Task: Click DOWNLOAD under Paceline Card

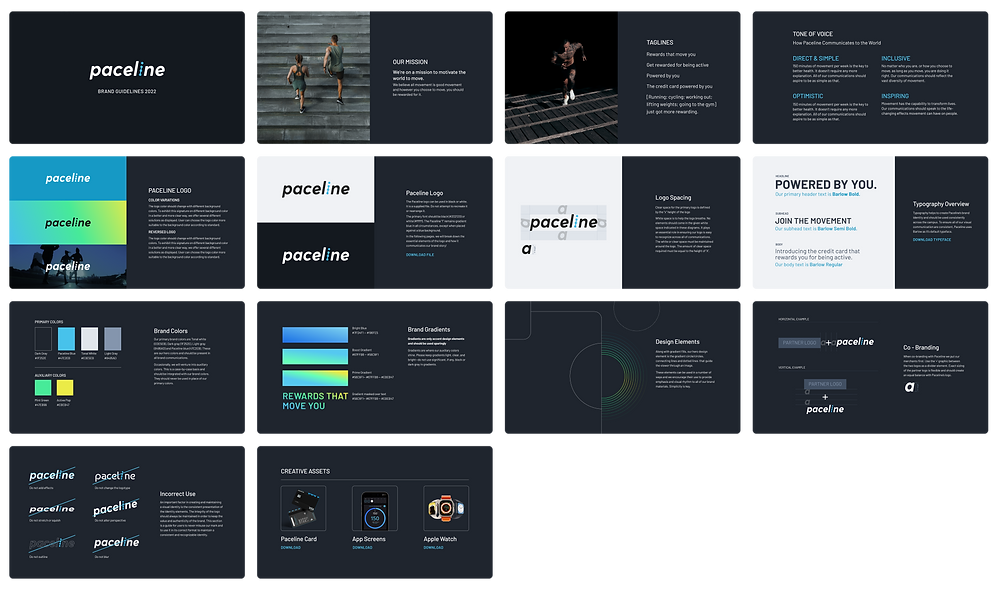Action: coord(291,547)
